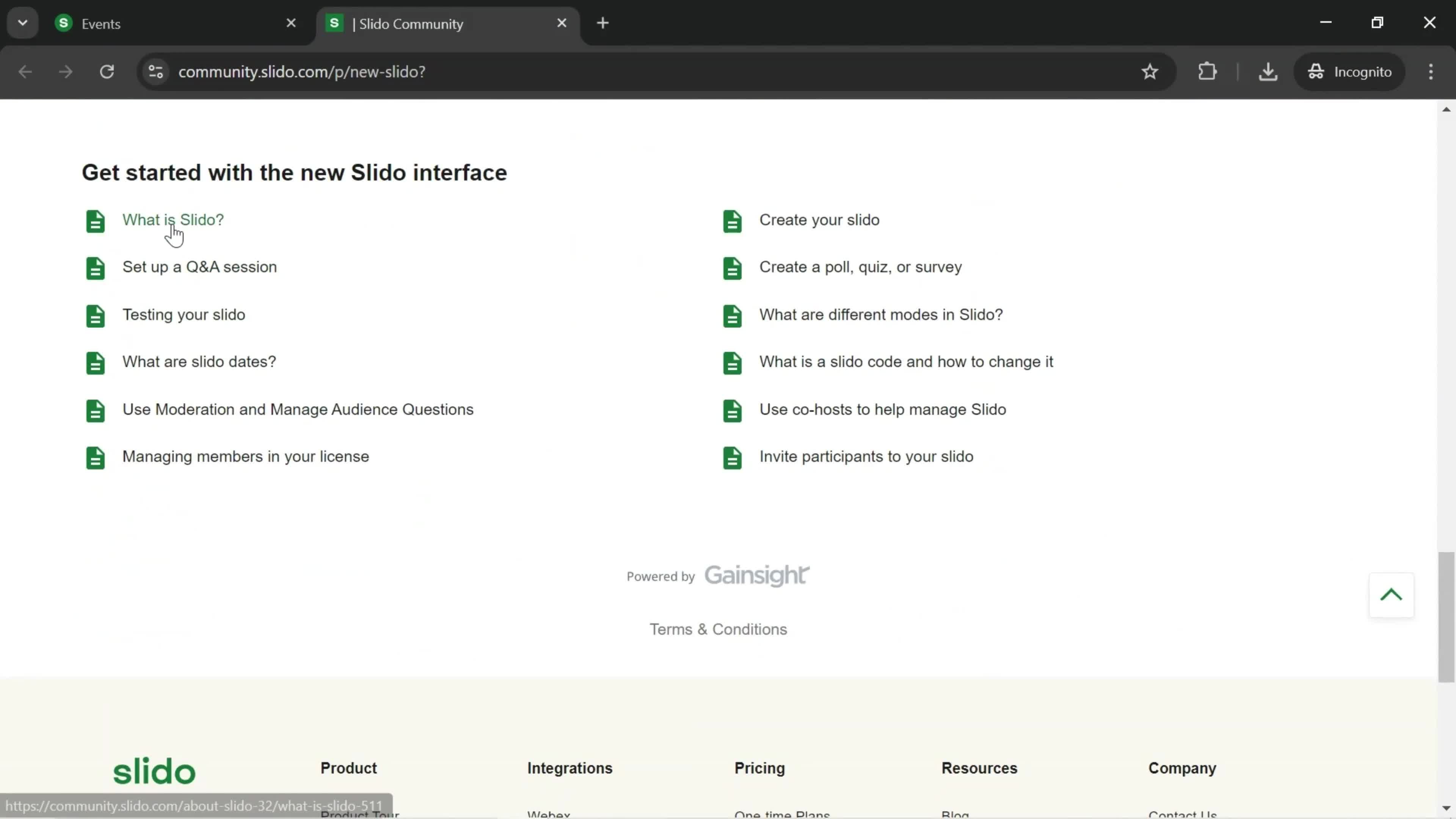The width and height of the screenshot is (1456, 819).
Task: Select the Slido Community tab
Action: coord(448,24)
